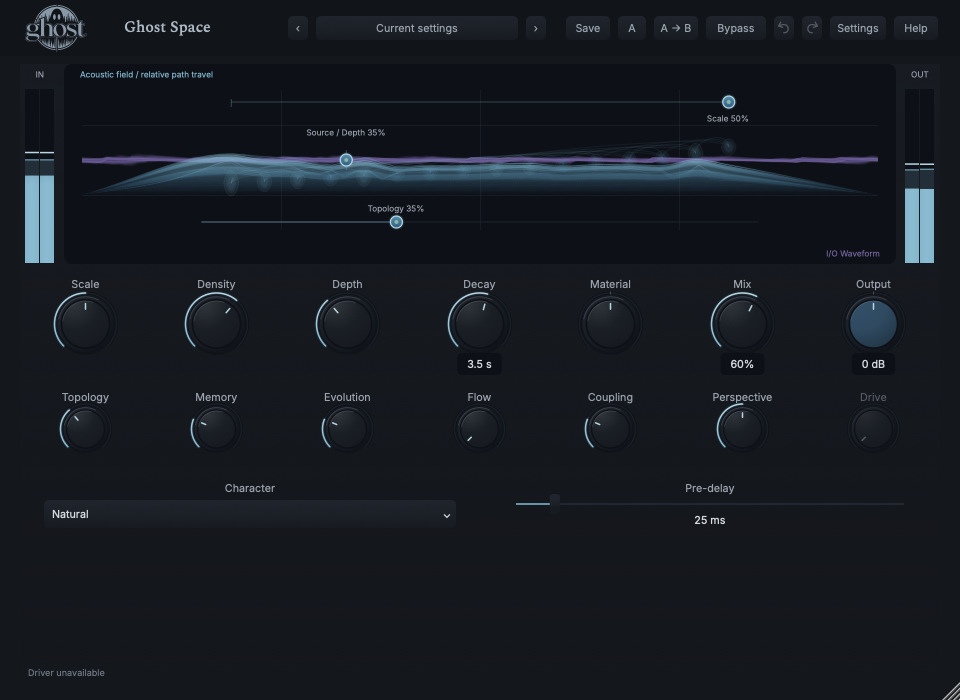Screen dimensions: 960x700
Task: Click the Evolution knob
Action: (347, 429)
